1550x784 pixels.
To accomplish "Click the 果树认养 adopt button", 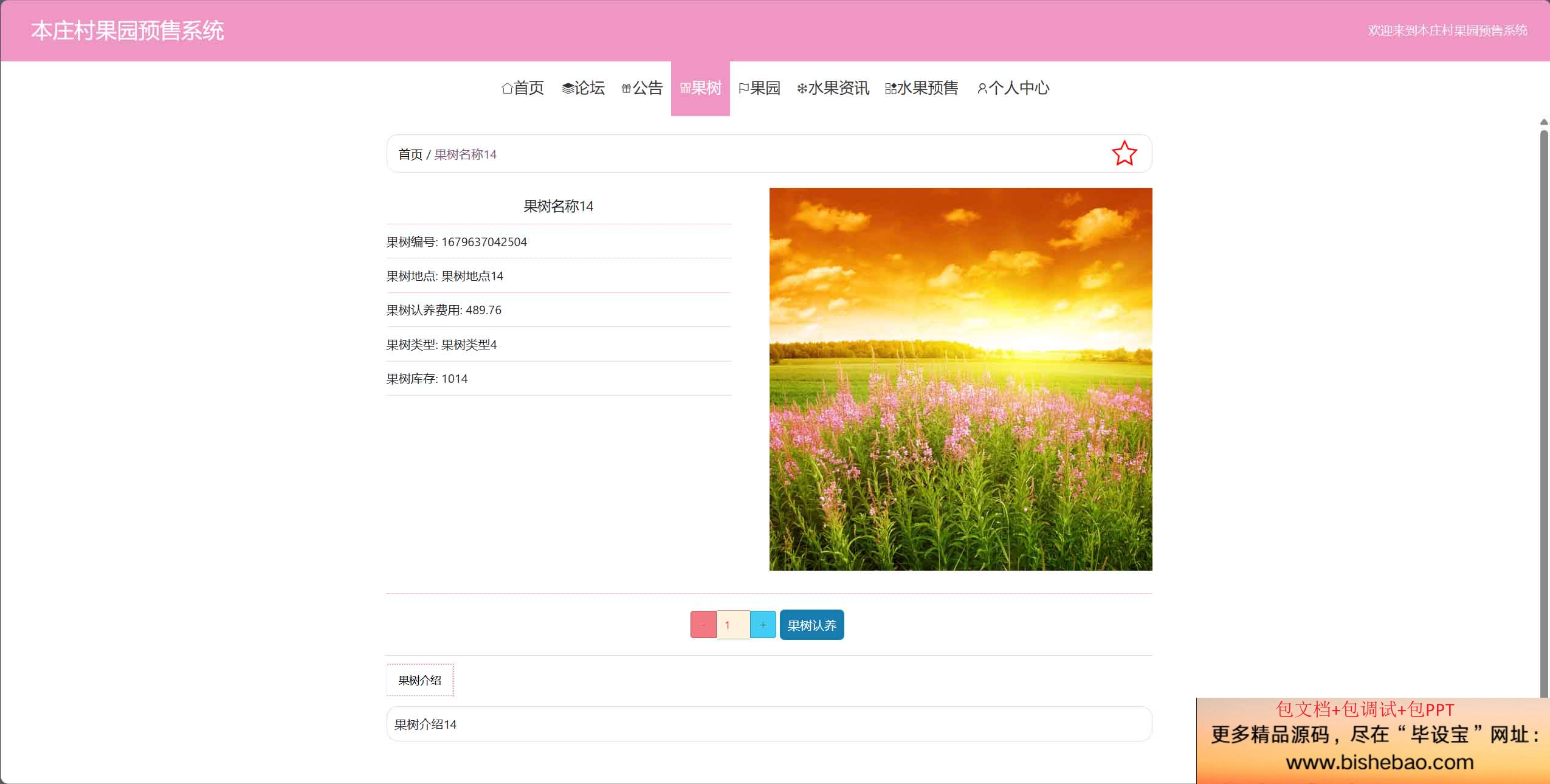I will (811, 625).
